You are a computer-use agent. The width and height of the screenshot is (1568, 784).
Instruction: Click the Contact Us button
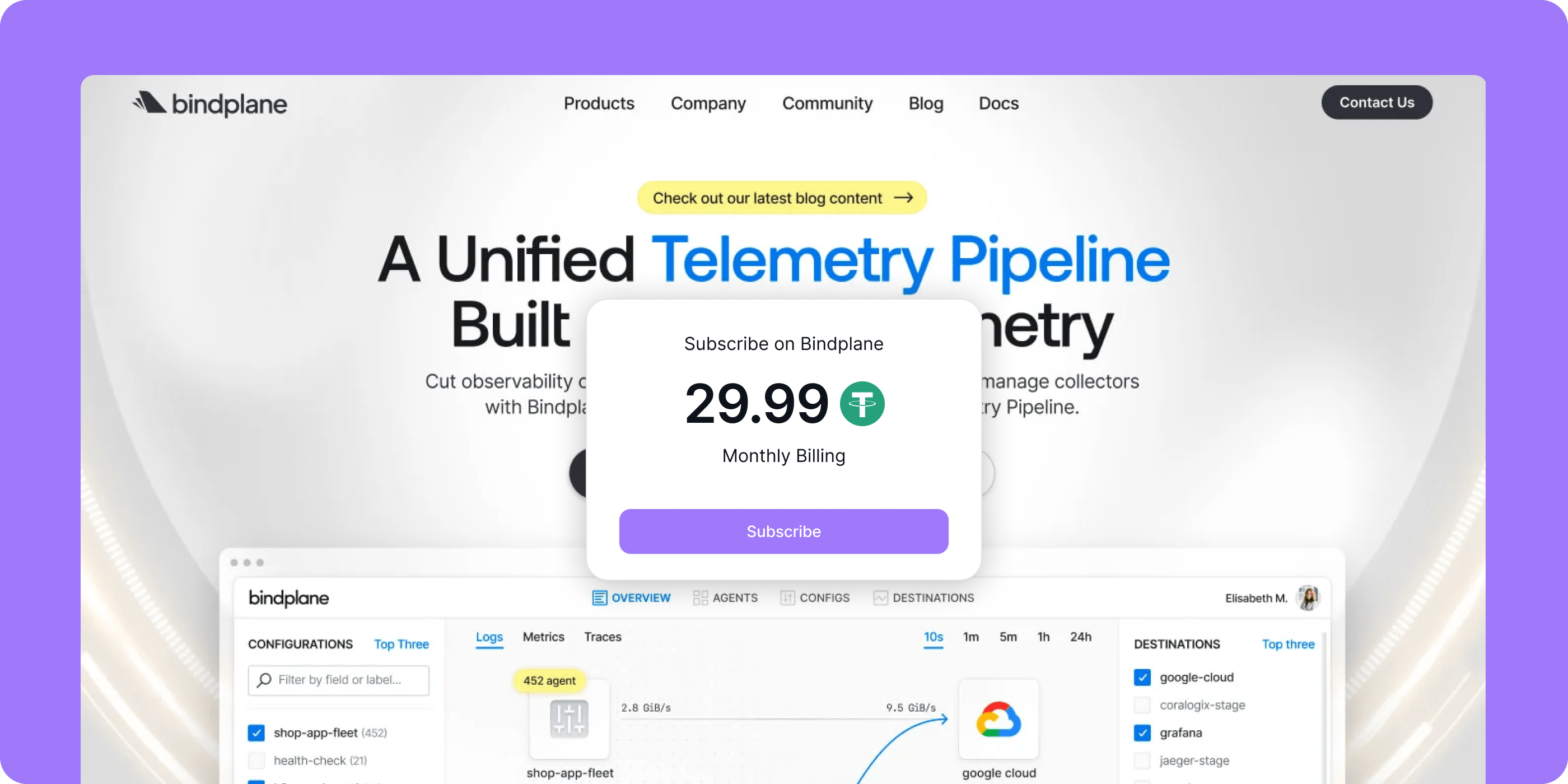coord(1376,102)
